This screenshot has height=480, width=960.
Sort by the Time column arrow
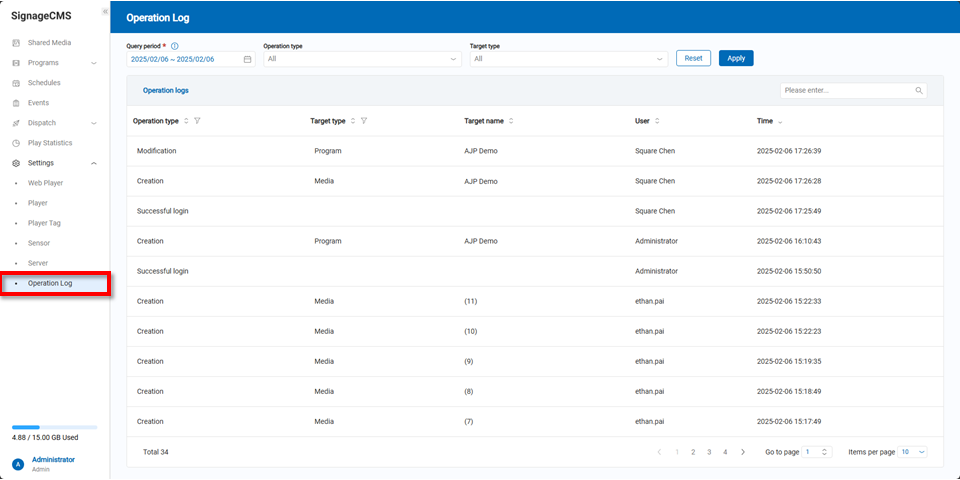point(780,121)
